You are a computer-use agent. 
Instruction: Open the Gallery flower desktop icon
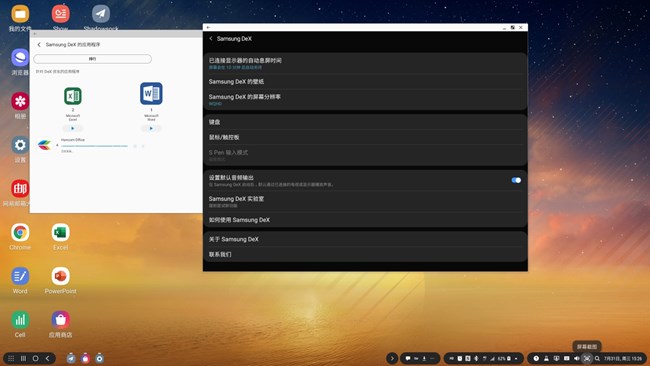tap(20, 101)
